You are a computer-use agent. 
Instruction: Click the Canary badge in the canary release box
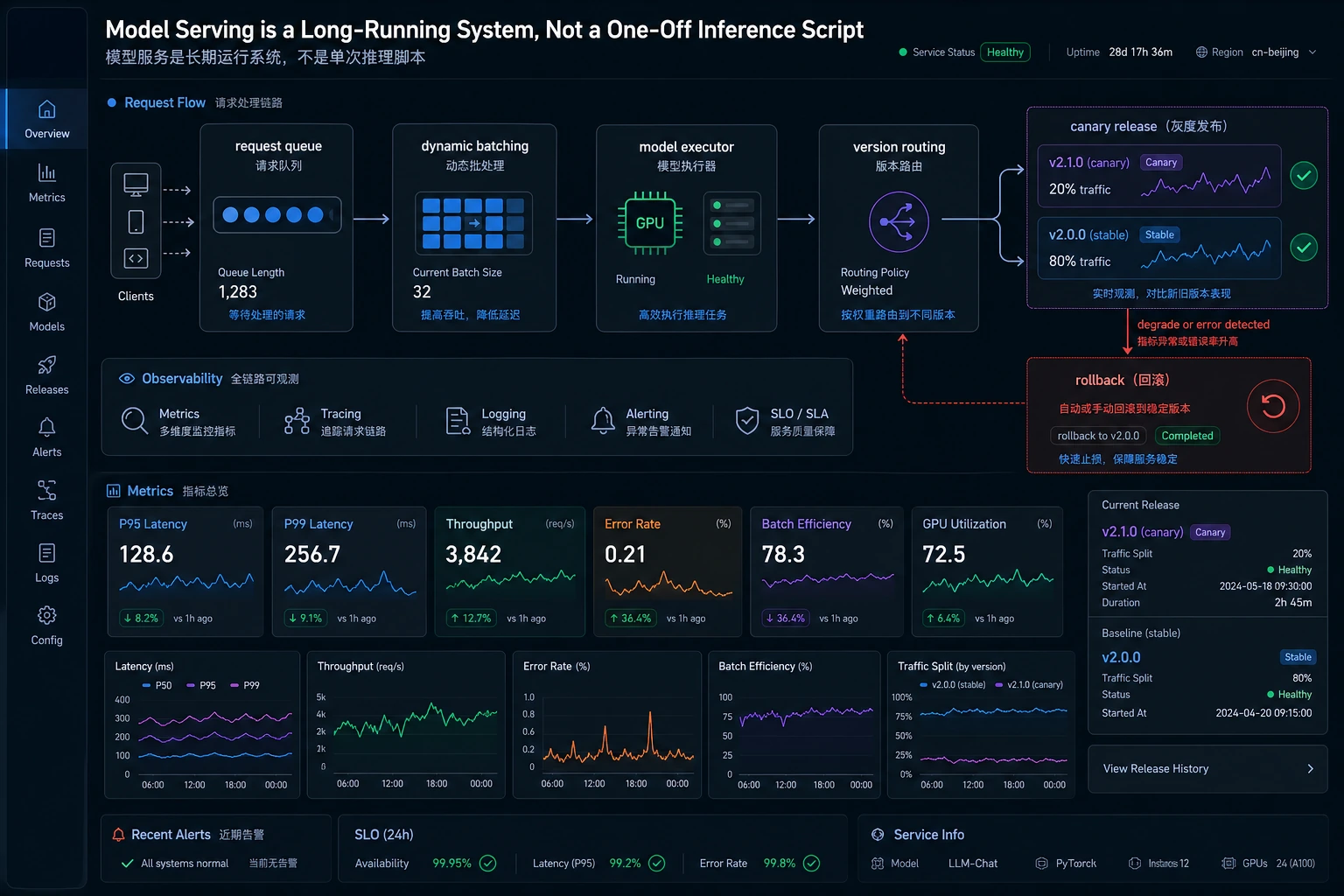(1161, 163)
